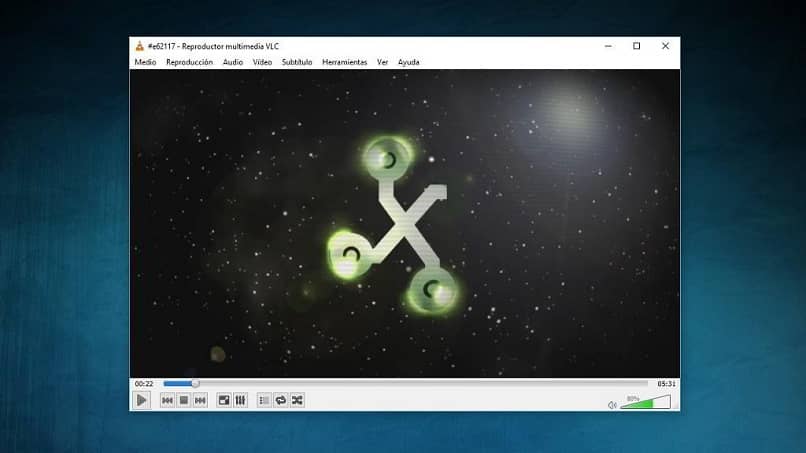
Task: Click the seek bar handle
Action: point(195,384)
